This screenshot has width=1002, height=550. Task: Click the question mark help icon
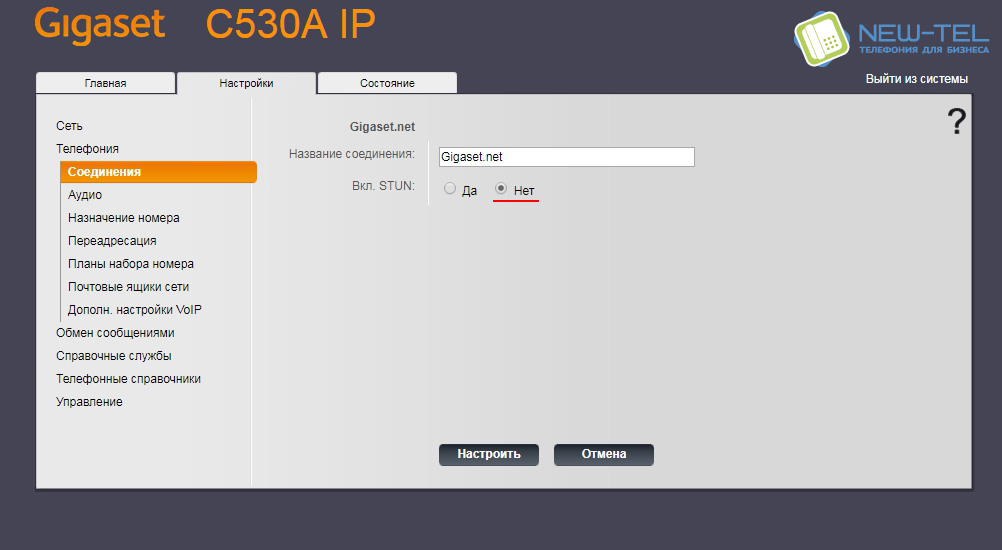pos(956,122)
